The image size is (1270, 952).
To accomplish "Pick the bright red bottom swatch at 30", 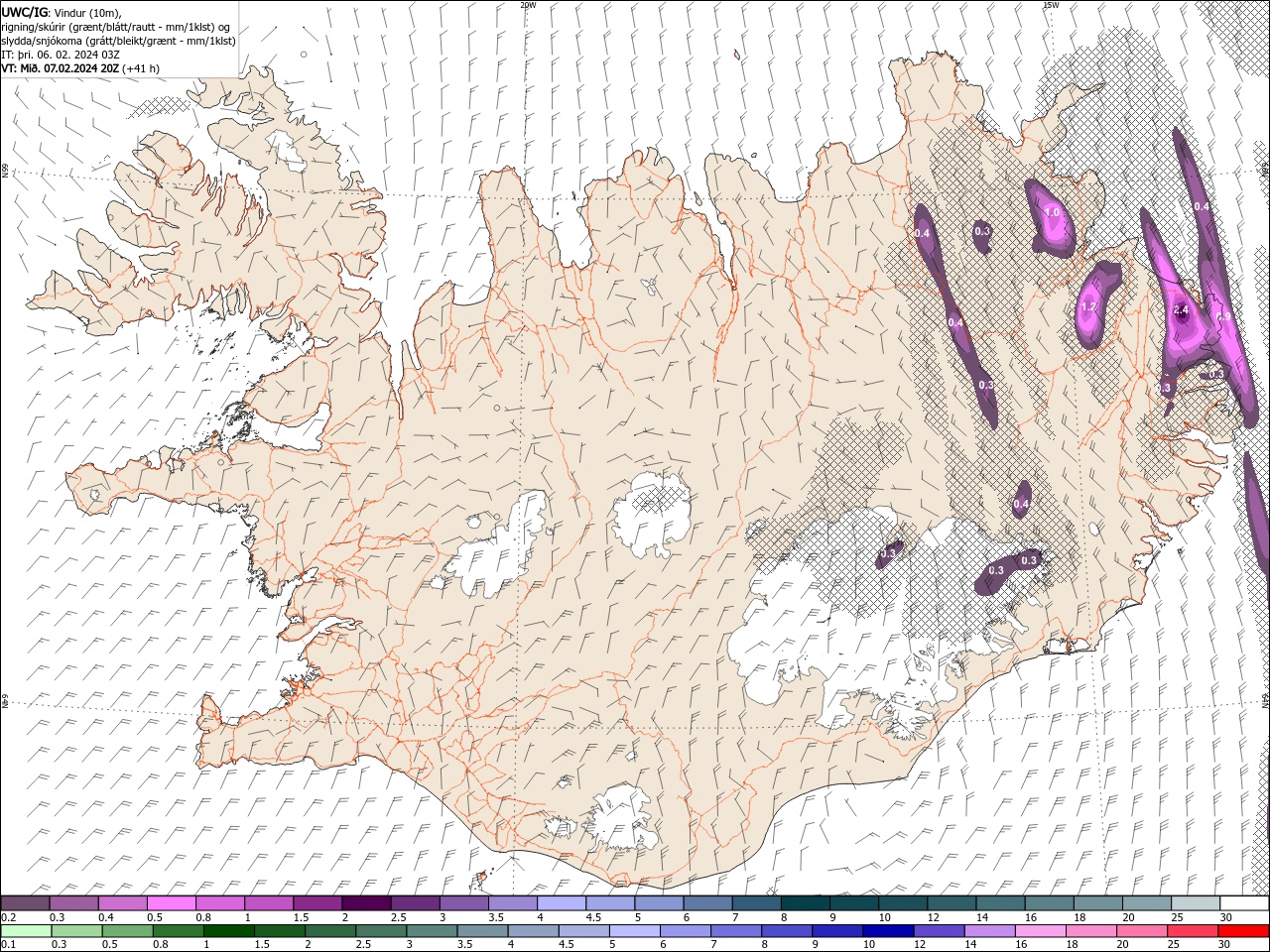I will tap(1242, 931).
